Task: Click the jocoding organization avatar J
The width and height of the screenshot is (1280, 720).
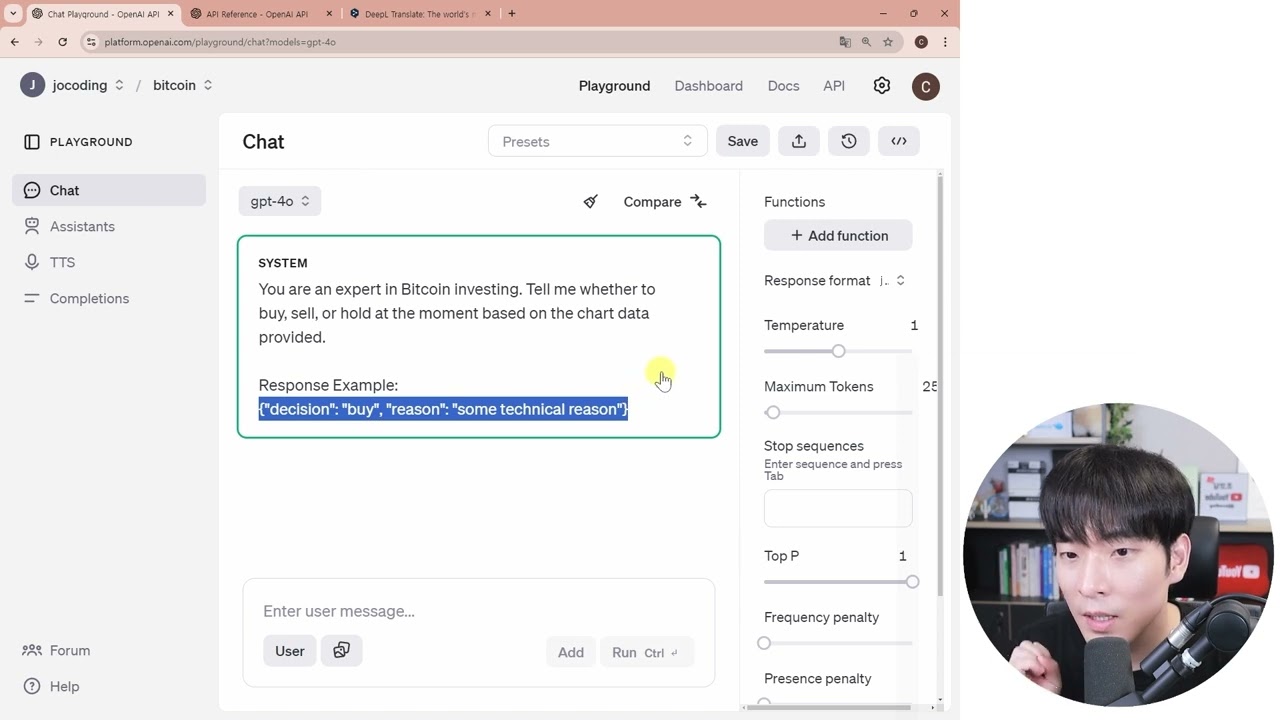Action: click(x=32, y=85)
